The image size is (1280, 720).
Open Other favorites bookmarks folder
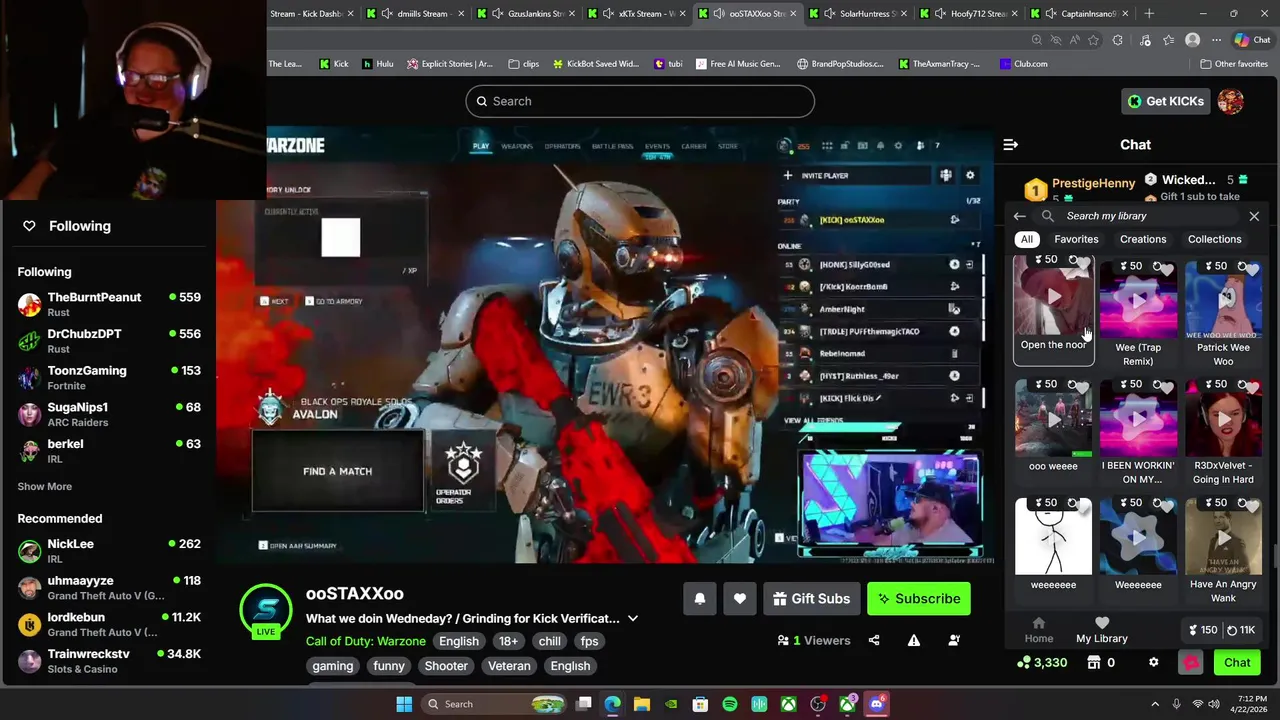pos(1234,64)
